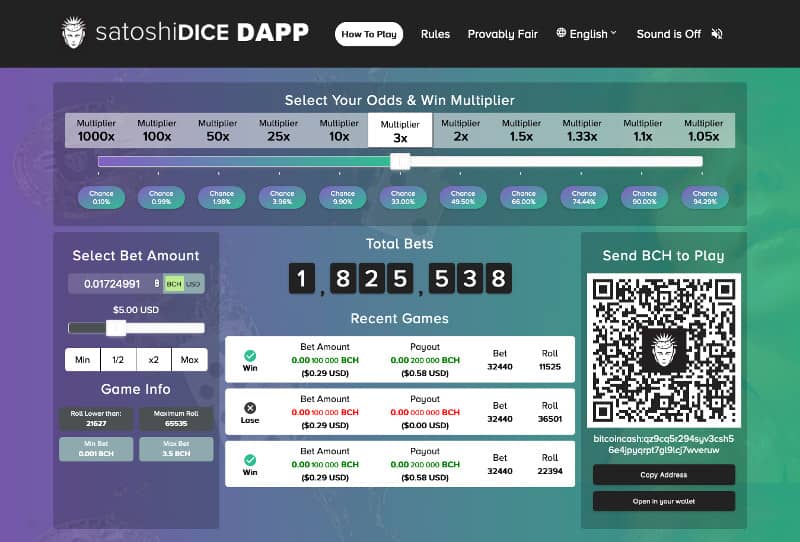Screen dimensions: 800x542
Task: Choose the Chance 49.50% pill
Action: pyautogui.click(x=463, y=198)
